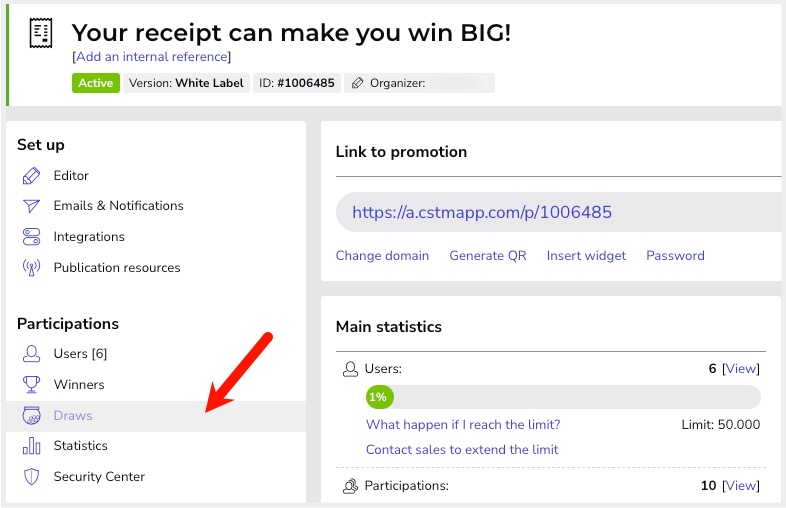The width and height of the screenshot is (786, 508).
Task: Open the promotion URL link
Action: [x=482, y=213]
